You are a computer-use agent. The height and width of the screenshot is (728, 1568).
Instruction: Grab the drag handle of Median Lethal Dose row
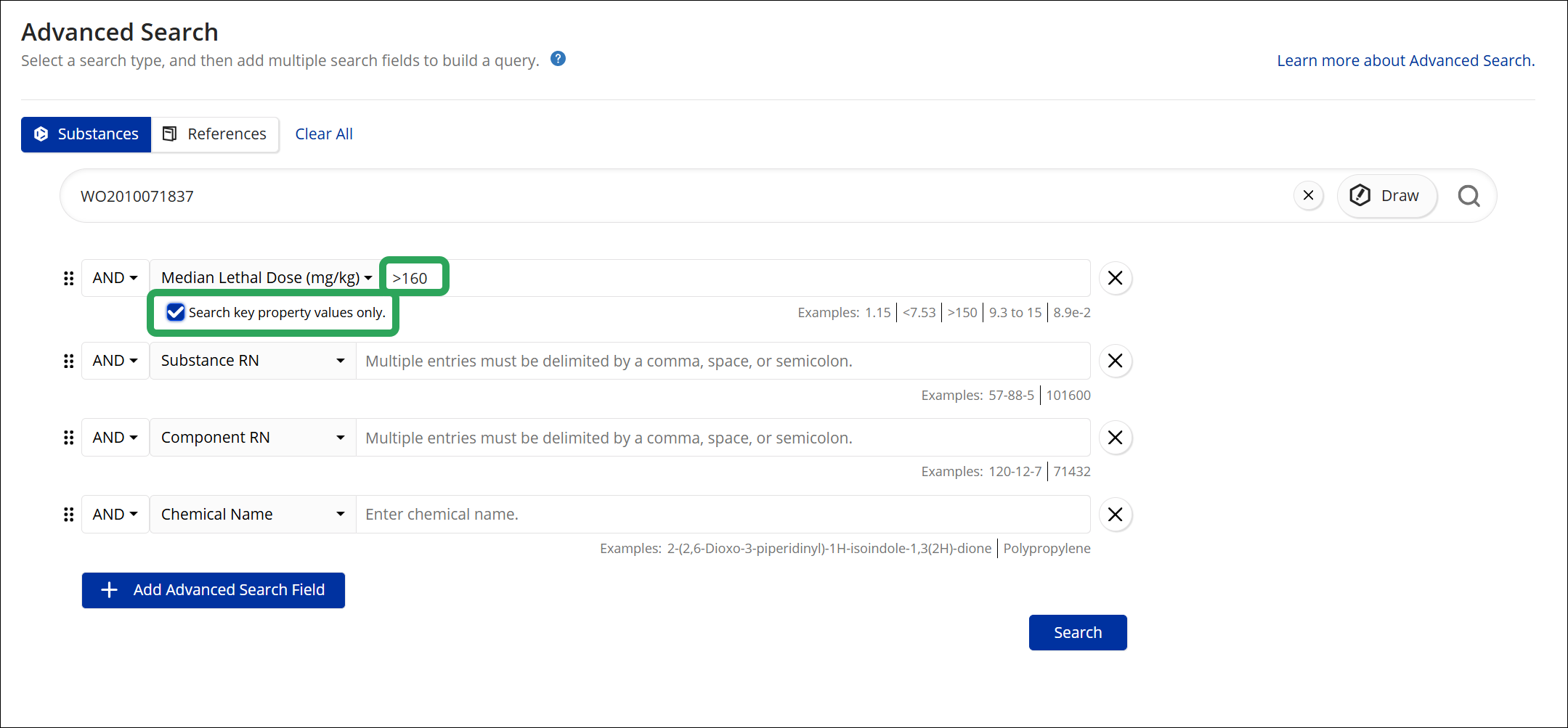tap(69, 278)
